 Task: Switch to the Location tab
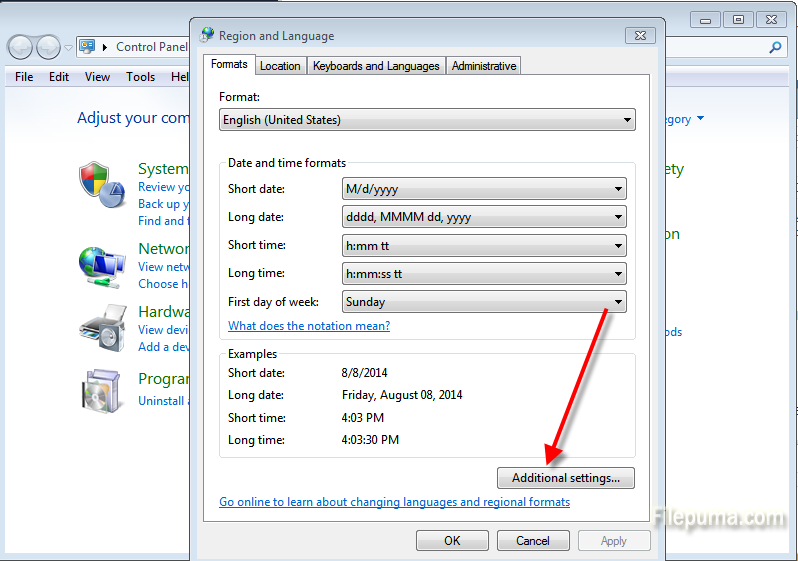[x=280, y=66]
